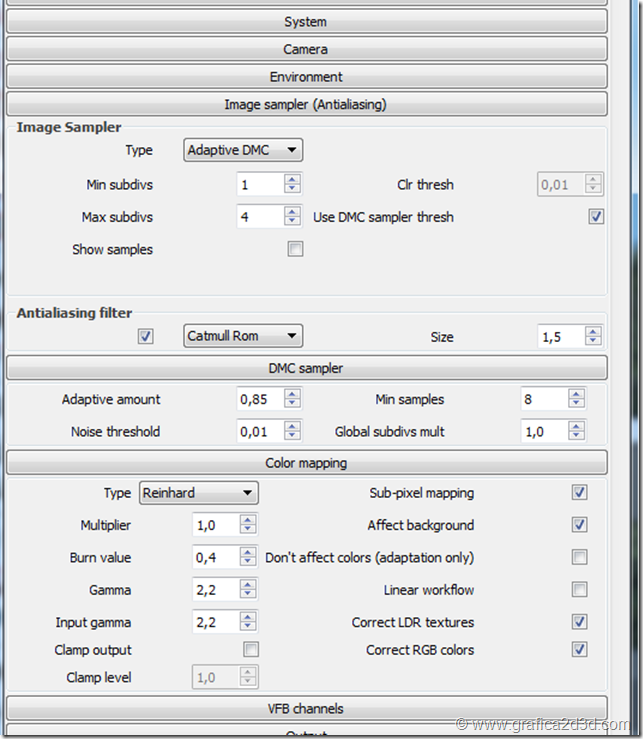Click the Min samples spinner arrows
643x739 pixels.
point(576,399)
